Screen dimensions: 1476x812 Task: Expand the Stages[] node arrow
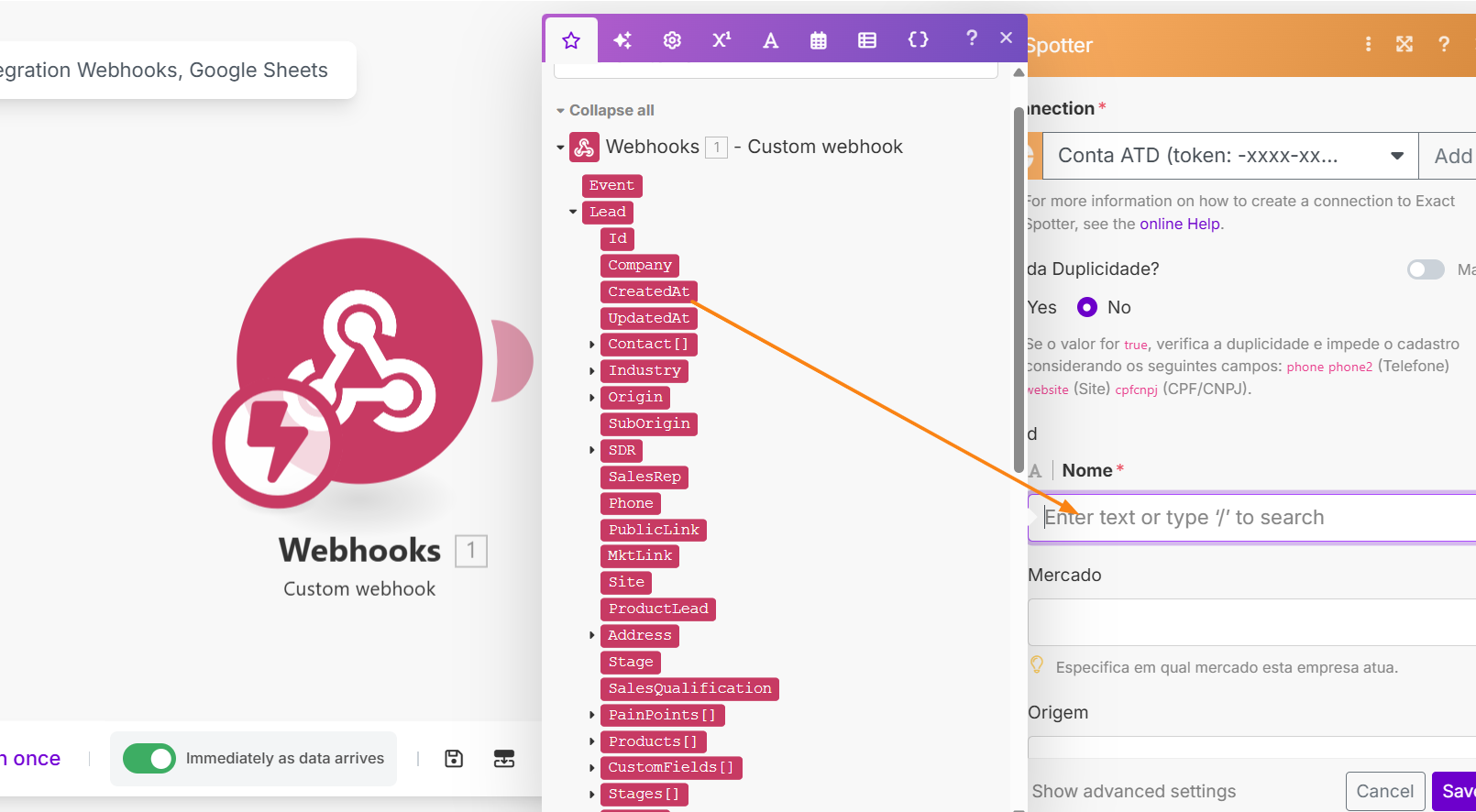pyautogui.click(x=592, y=795)
